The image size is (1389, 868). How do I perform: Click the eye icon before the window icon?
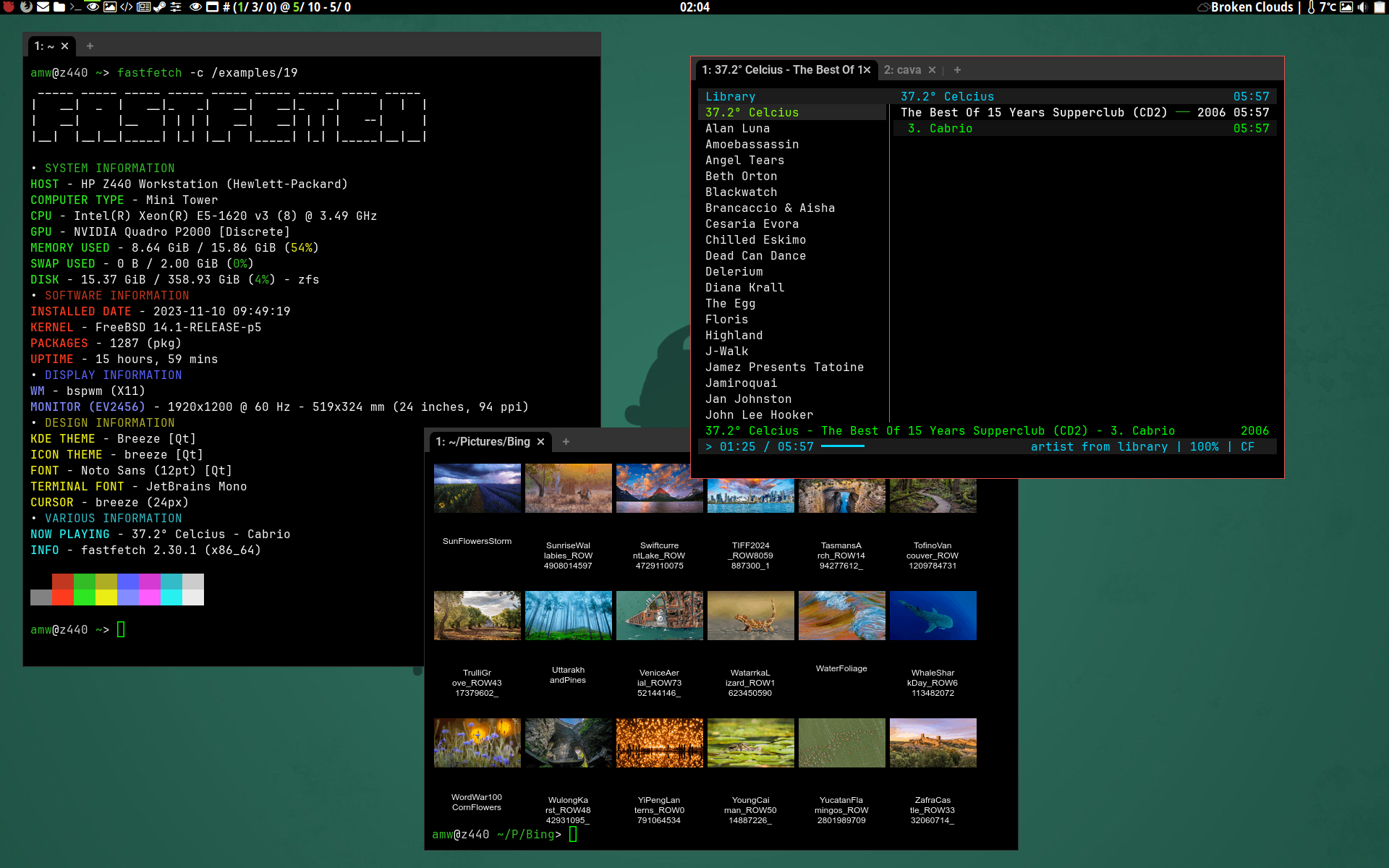195,7
